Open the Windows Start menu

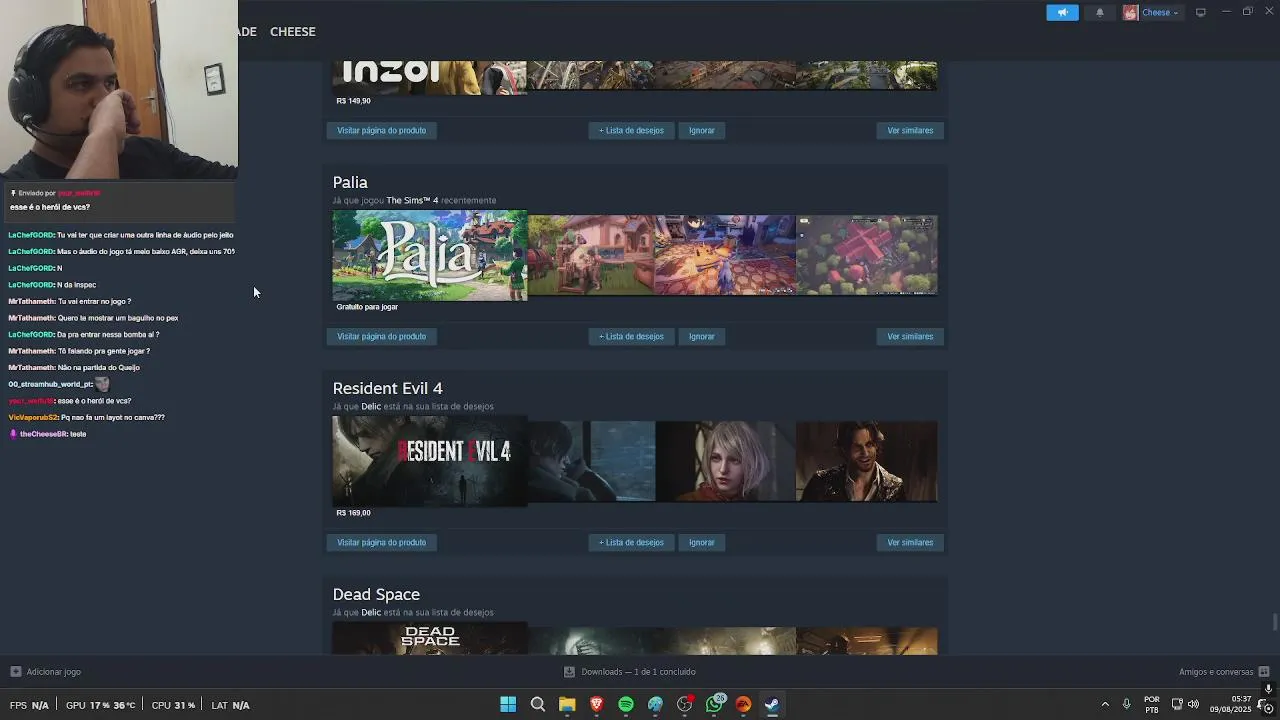(508, 704)
